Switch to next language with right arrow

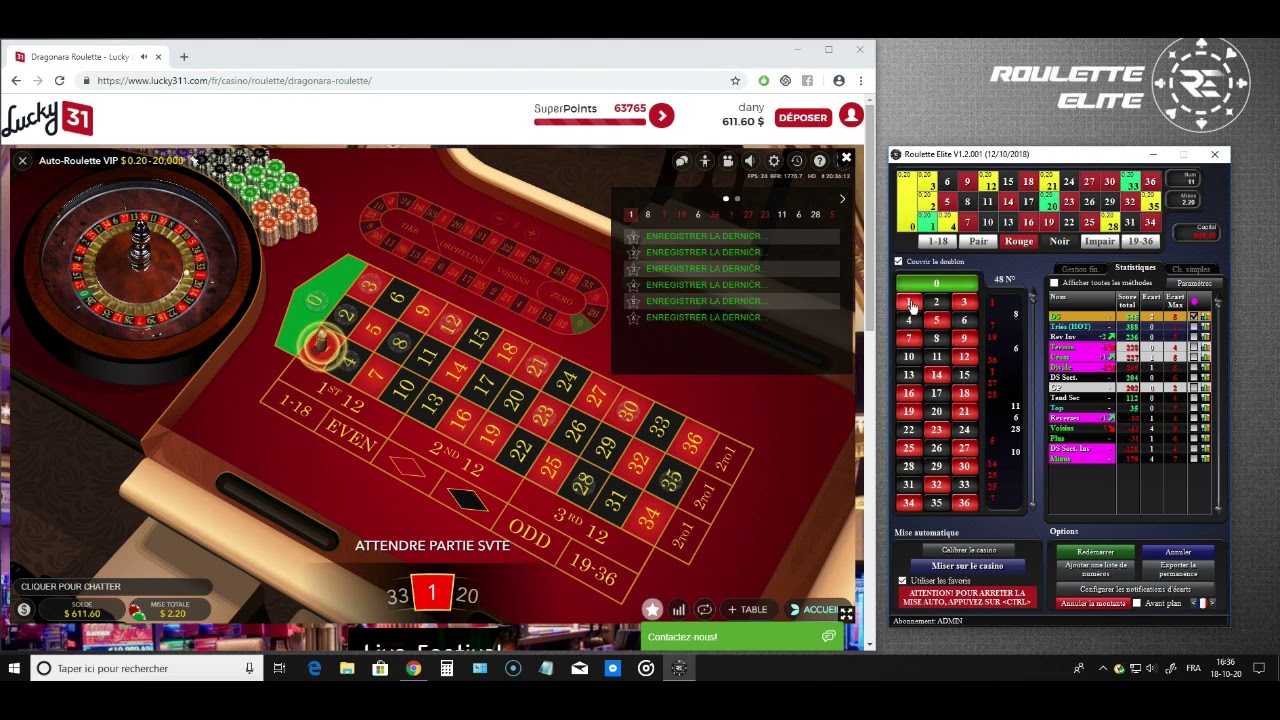pyautogui.click(x=1211, y=603)
